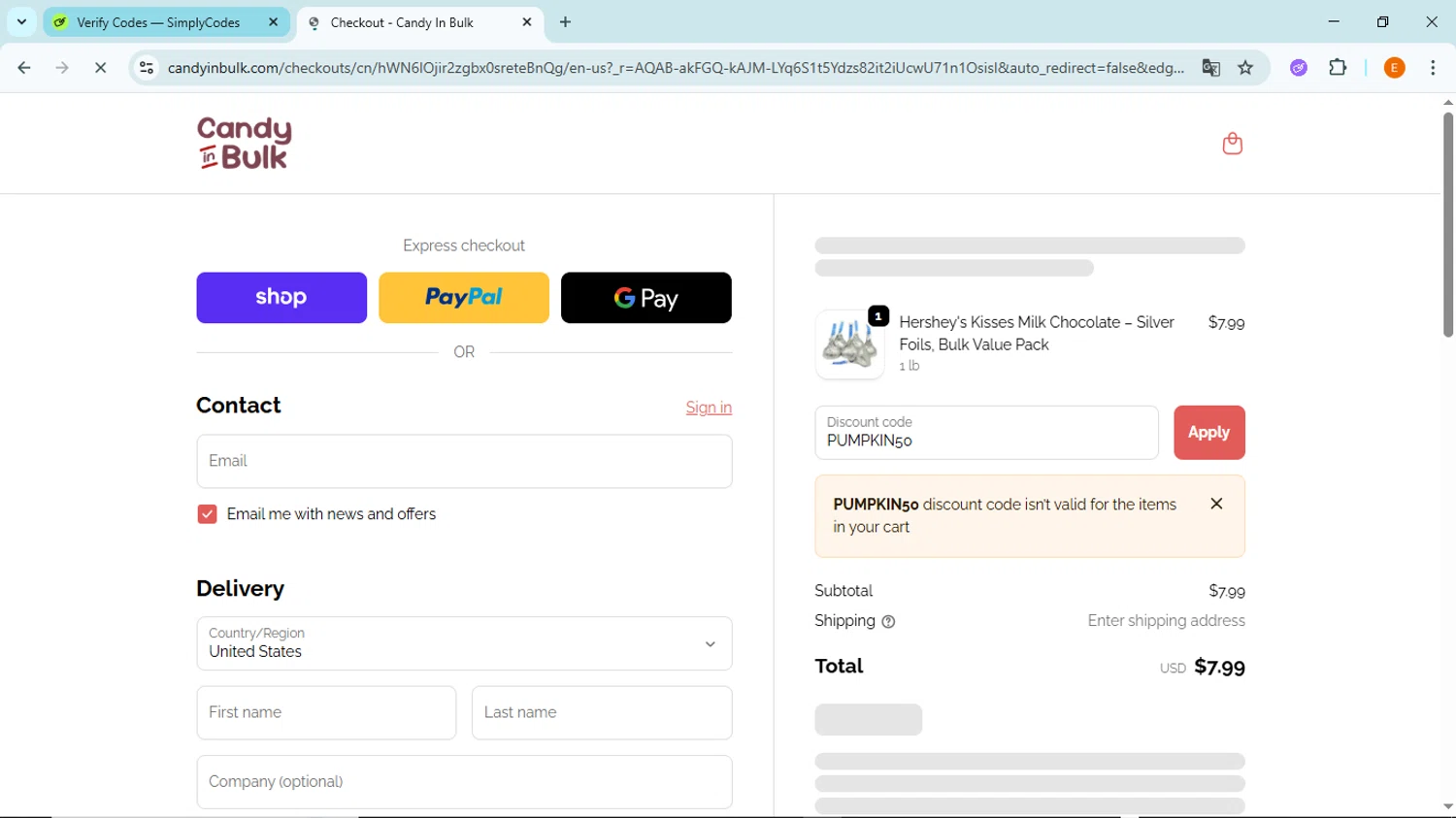The height and width of the screenshot is (818, 1456).
Task: Click the Sign in link
Action: click(x=709, y=408)
